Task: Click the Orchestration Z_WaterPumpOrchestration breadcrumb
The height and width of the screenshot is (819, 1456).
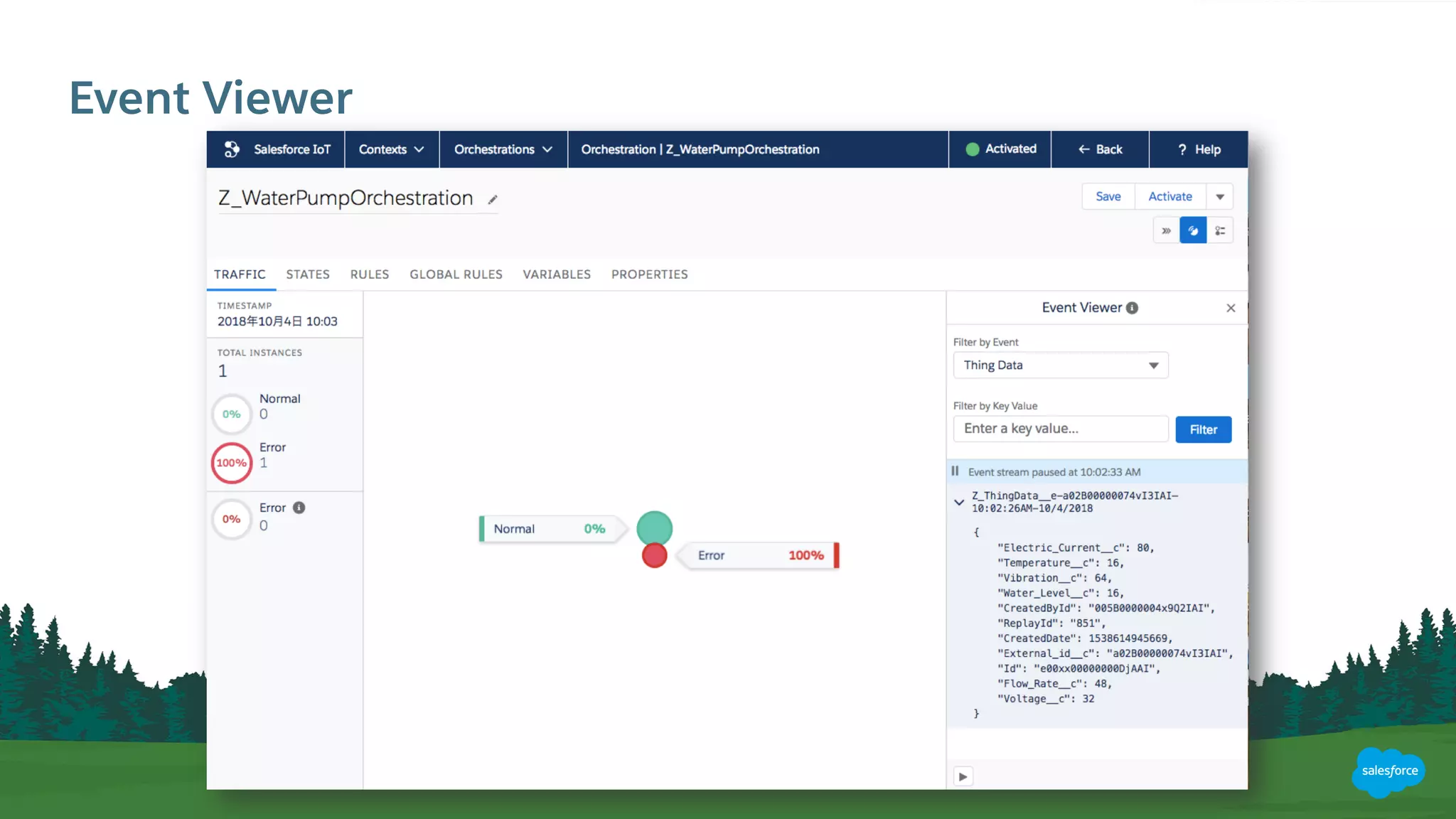Action: click(700, 149)
